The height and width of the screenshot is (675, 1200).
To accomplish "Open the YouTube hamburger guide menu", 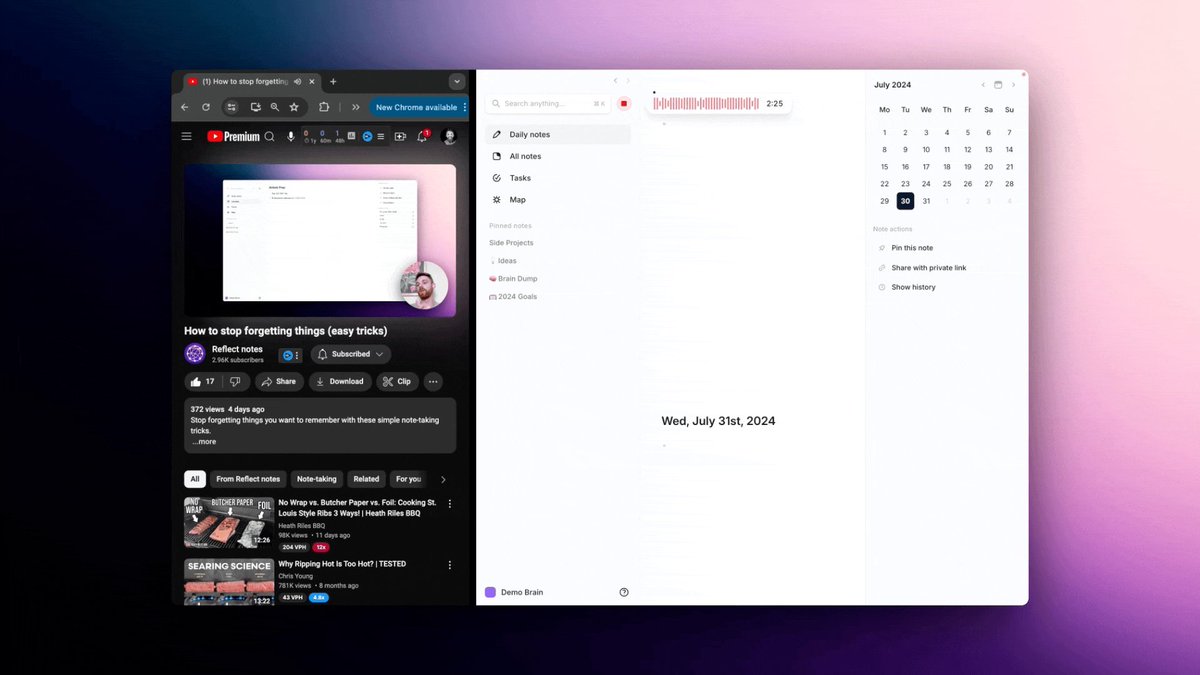I will point(186,136).
